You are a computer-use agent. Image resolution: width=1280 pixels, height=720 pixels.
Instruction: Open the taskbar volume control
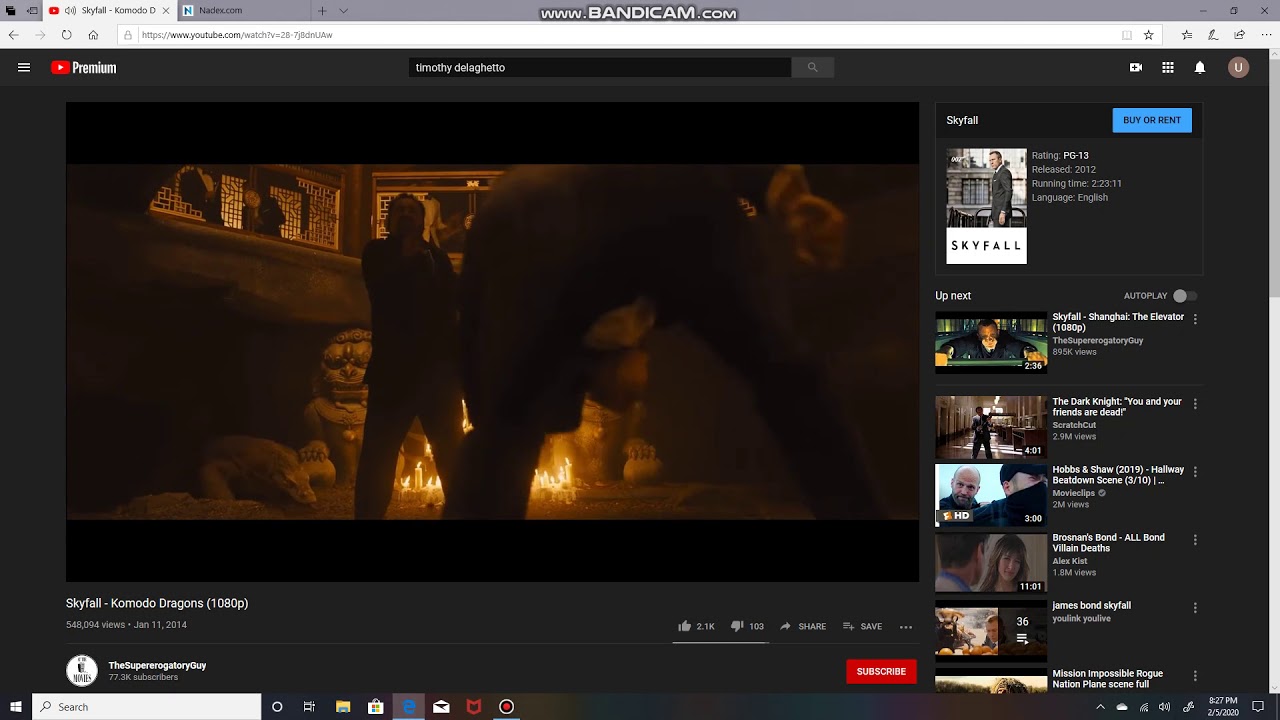click(1165, 707)
